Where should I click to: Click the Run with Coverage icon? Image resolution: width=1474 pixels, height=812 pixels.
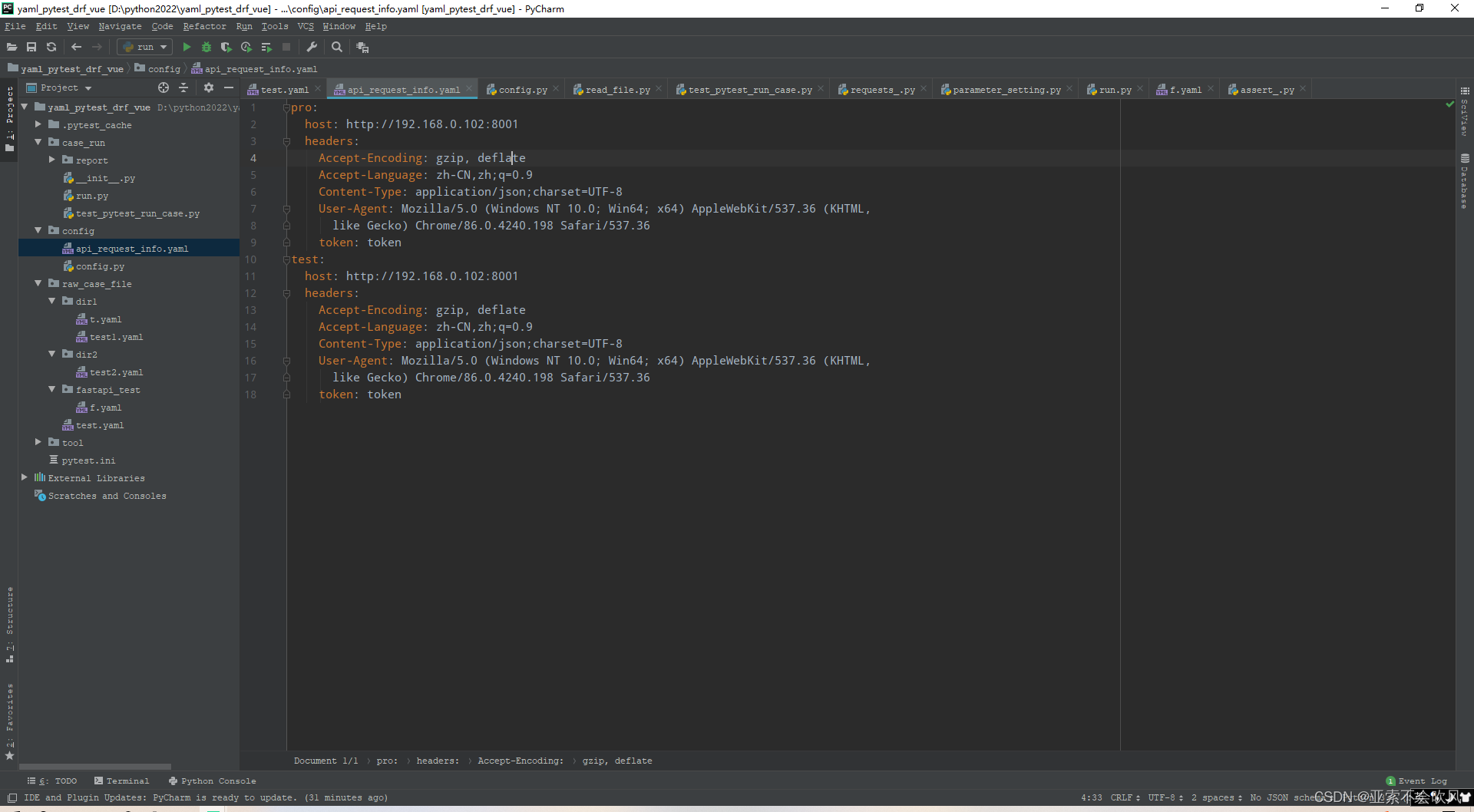(226, 47)
